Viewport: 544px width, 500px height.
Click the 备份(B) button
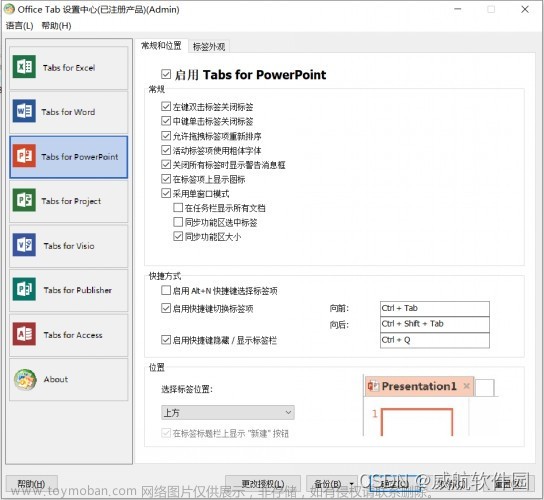pos(327,484)
